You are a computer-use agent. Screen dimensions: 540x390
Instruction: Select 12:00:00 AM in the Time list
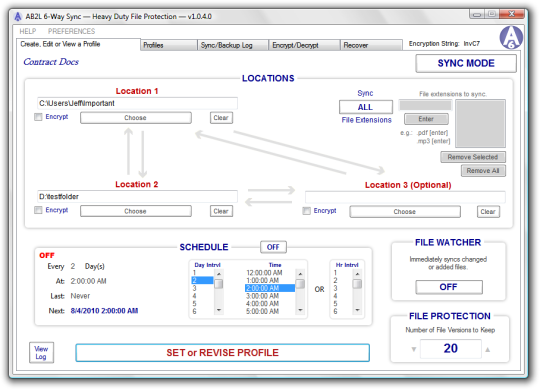tap(270, 273)
